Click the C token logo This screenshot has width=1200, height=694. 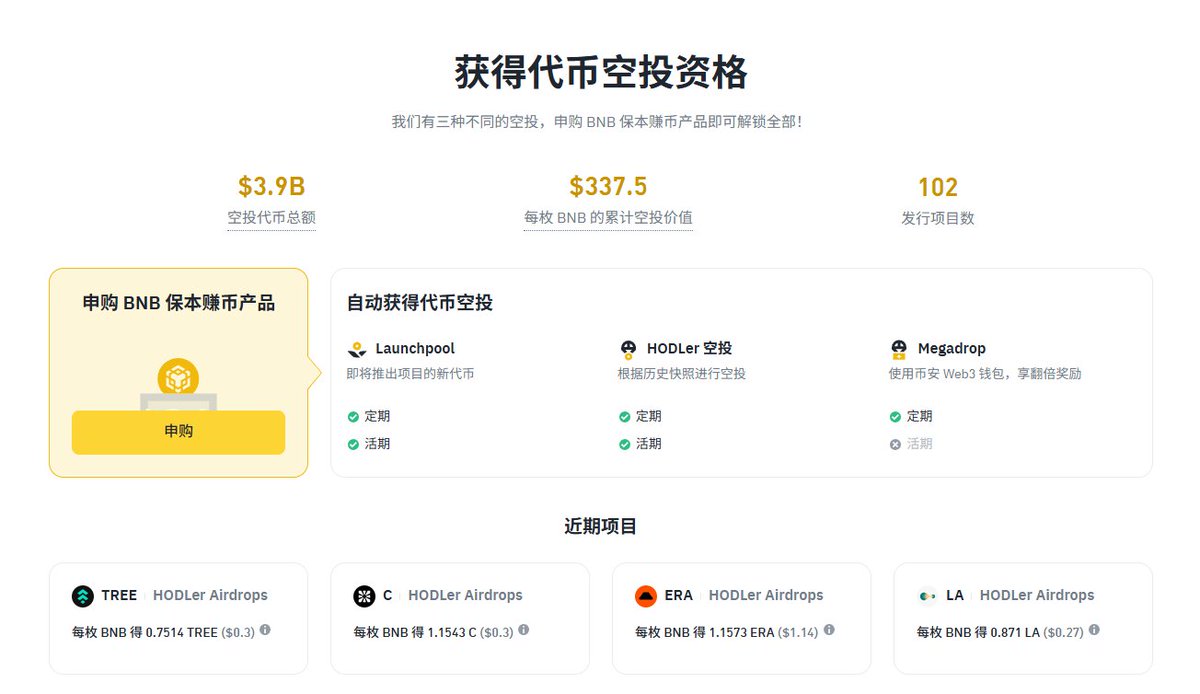coord(364,596)
